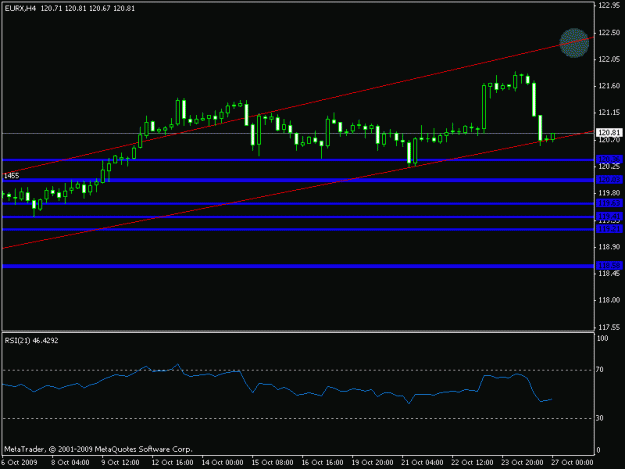This screenshot has height=469, width=625.
Task: Click the blue RSI indicator line
Action: [279, 387]
